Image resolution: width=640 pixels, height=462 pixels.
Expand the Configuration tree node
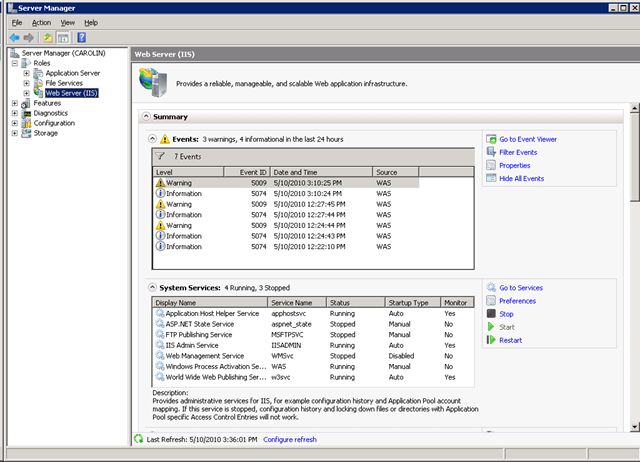click(15, 123)
